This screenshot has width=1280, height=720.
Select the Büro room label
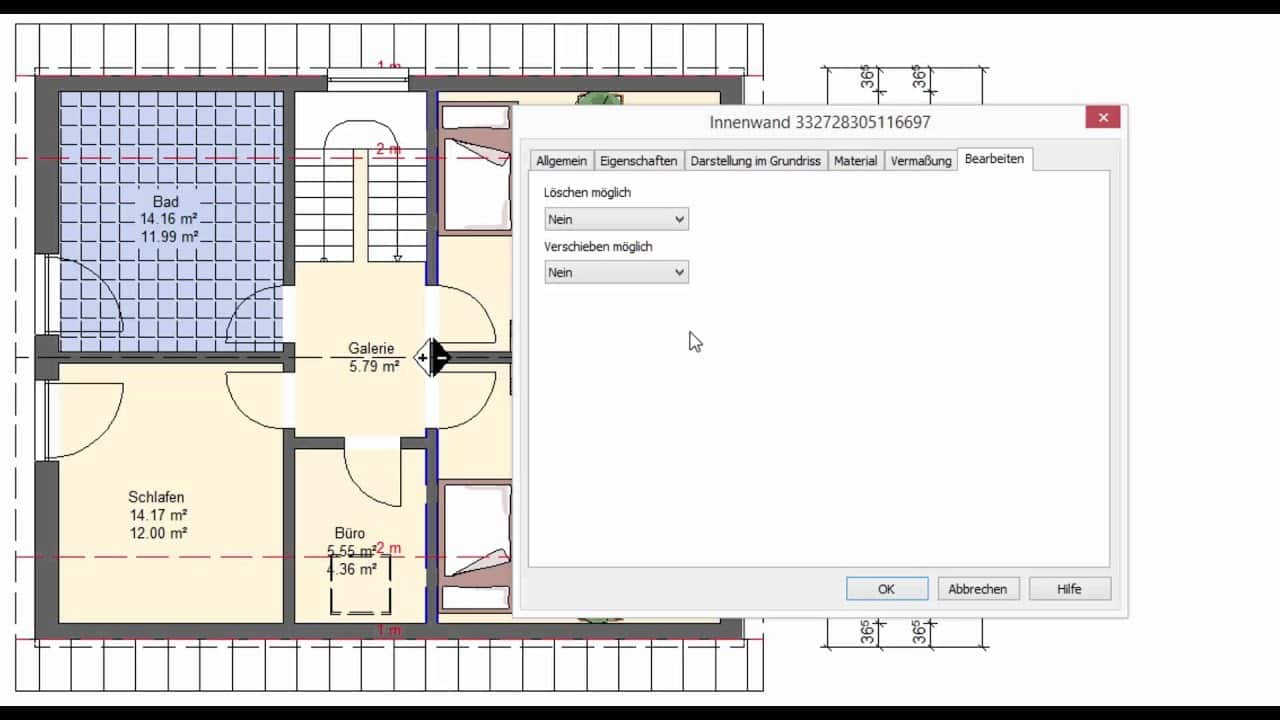tap(350, 533)
